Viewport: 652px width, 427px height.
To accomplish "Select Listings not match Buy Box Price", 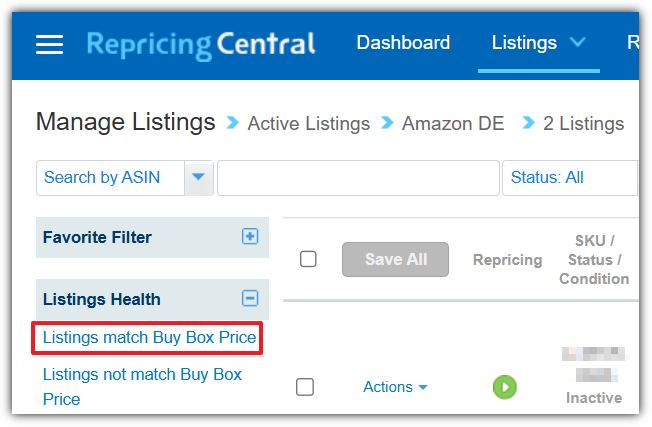I will pyautogui.click(x=142, y=387).
